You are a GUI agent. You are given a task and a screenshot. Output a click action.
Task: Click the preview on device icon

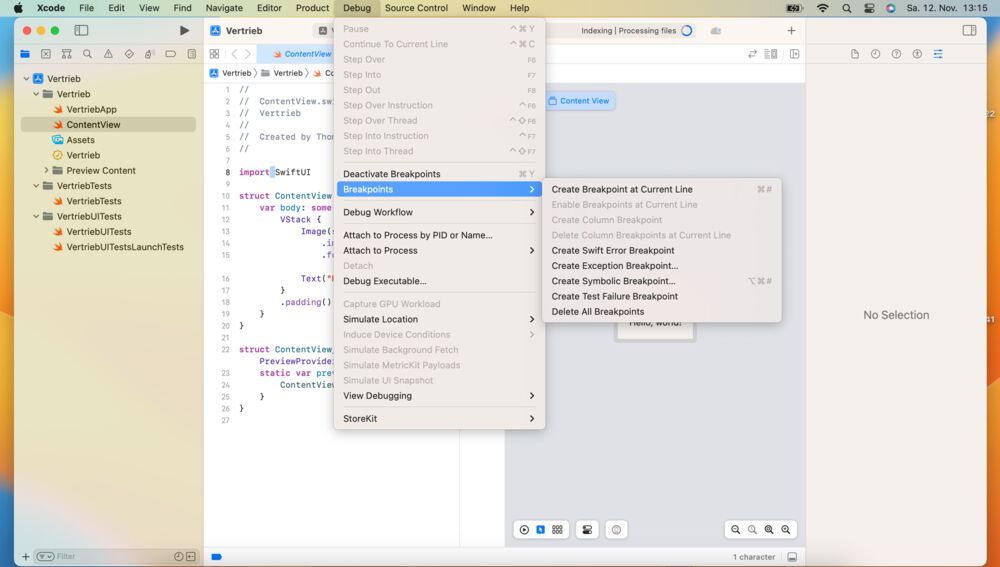pos(616,529)
